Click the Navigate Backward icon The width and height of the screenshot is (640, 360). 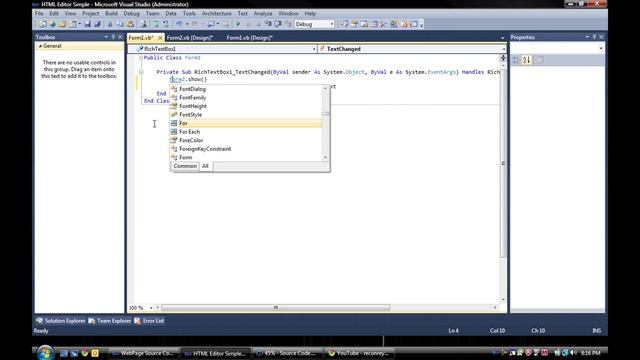point(211,24)
